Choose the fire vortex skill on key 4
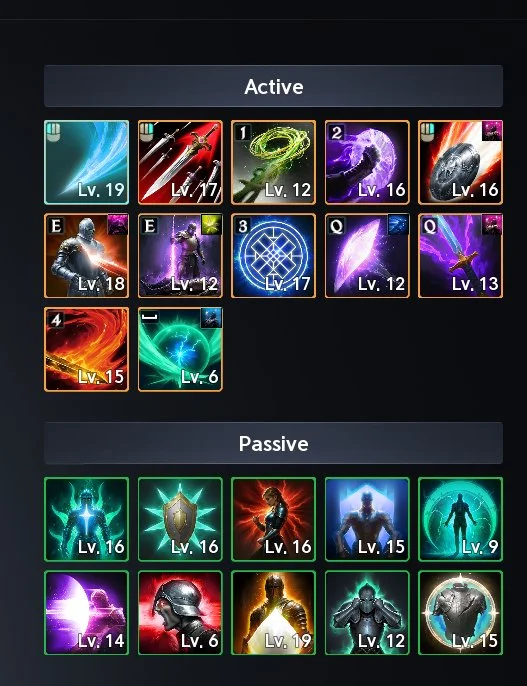Screen dimensions: 527x686 tap(87, 349)
